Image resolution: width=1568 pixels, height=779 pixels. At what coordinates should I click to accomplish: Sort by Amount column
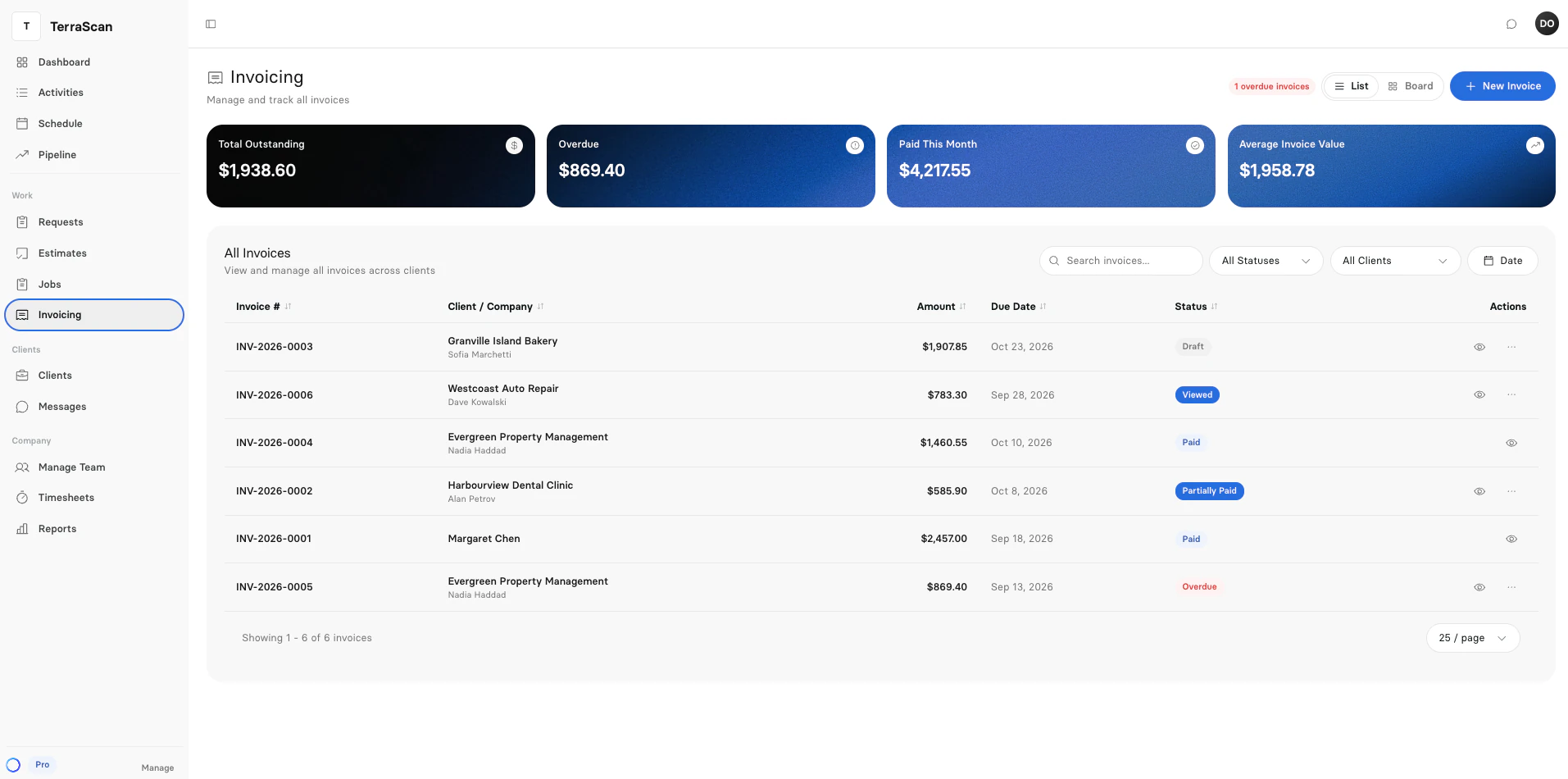(942, 307)
